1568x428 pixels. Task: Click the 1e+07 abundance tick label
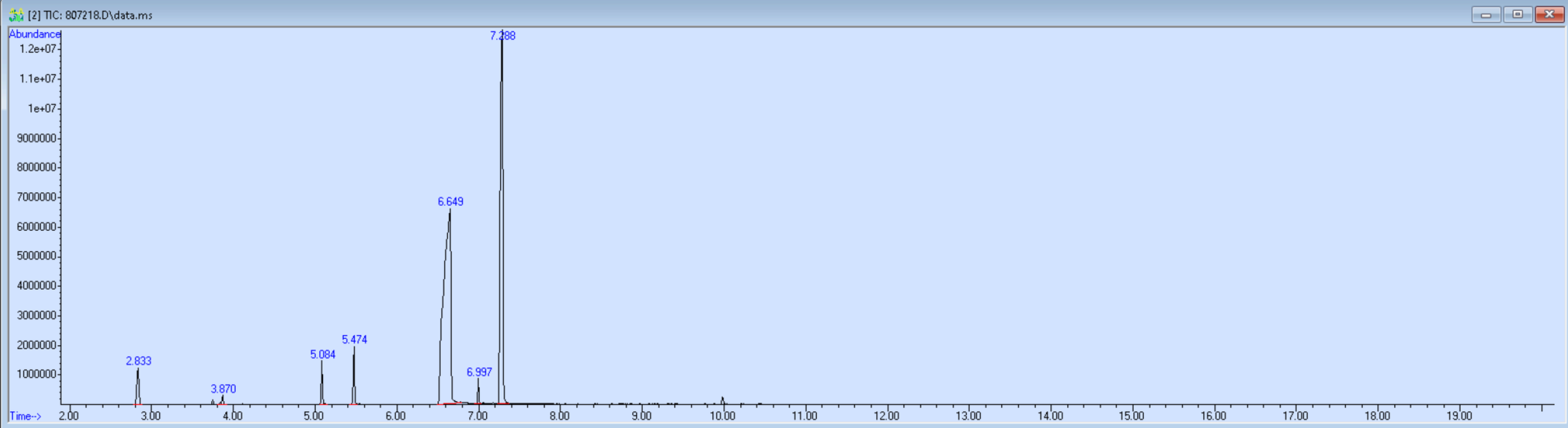pyautogui.click(x=42, y=109)
